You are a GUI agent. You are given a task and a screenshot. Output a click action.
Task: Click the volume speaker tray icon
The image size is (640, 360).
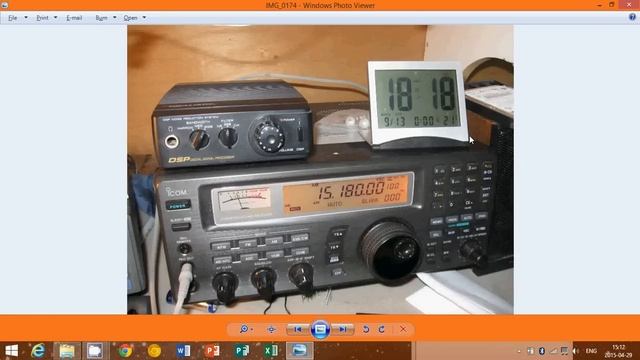tap(576, 351)
